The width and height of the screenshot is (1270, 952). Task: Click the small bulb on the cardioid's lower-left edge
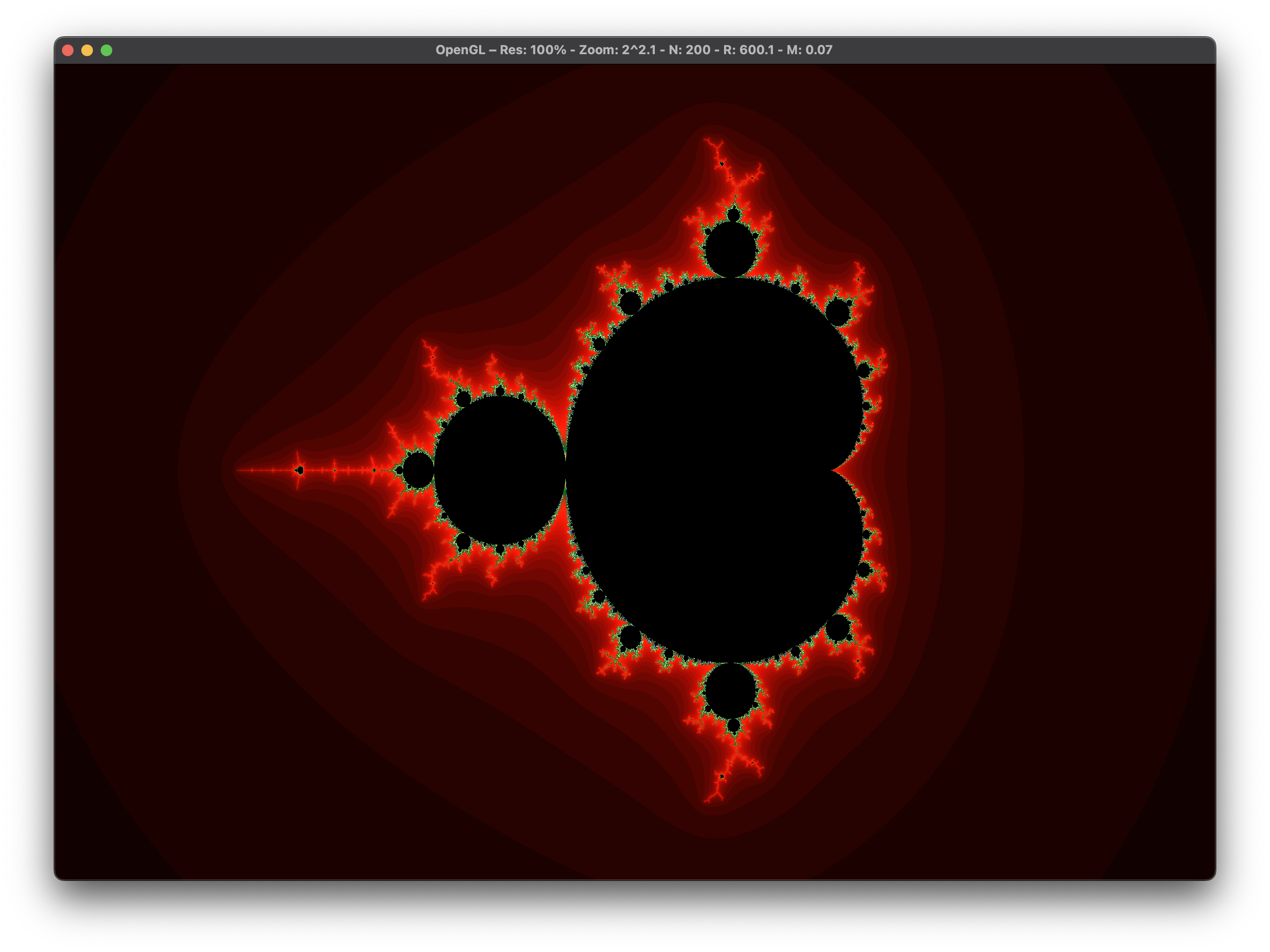[630, 638]
